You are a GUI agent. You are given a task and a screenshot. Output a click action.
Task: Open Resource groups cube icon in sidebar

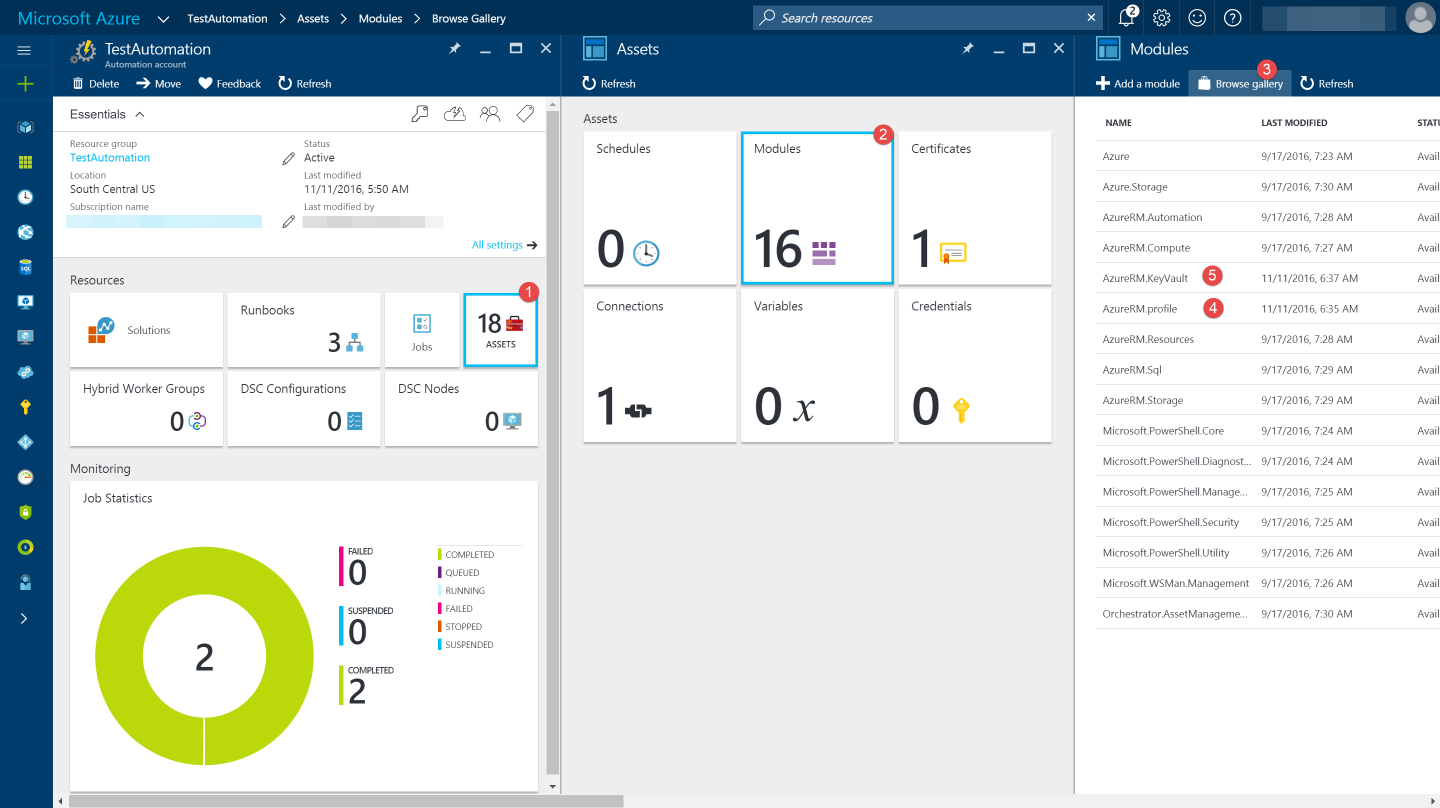point(25,127)
